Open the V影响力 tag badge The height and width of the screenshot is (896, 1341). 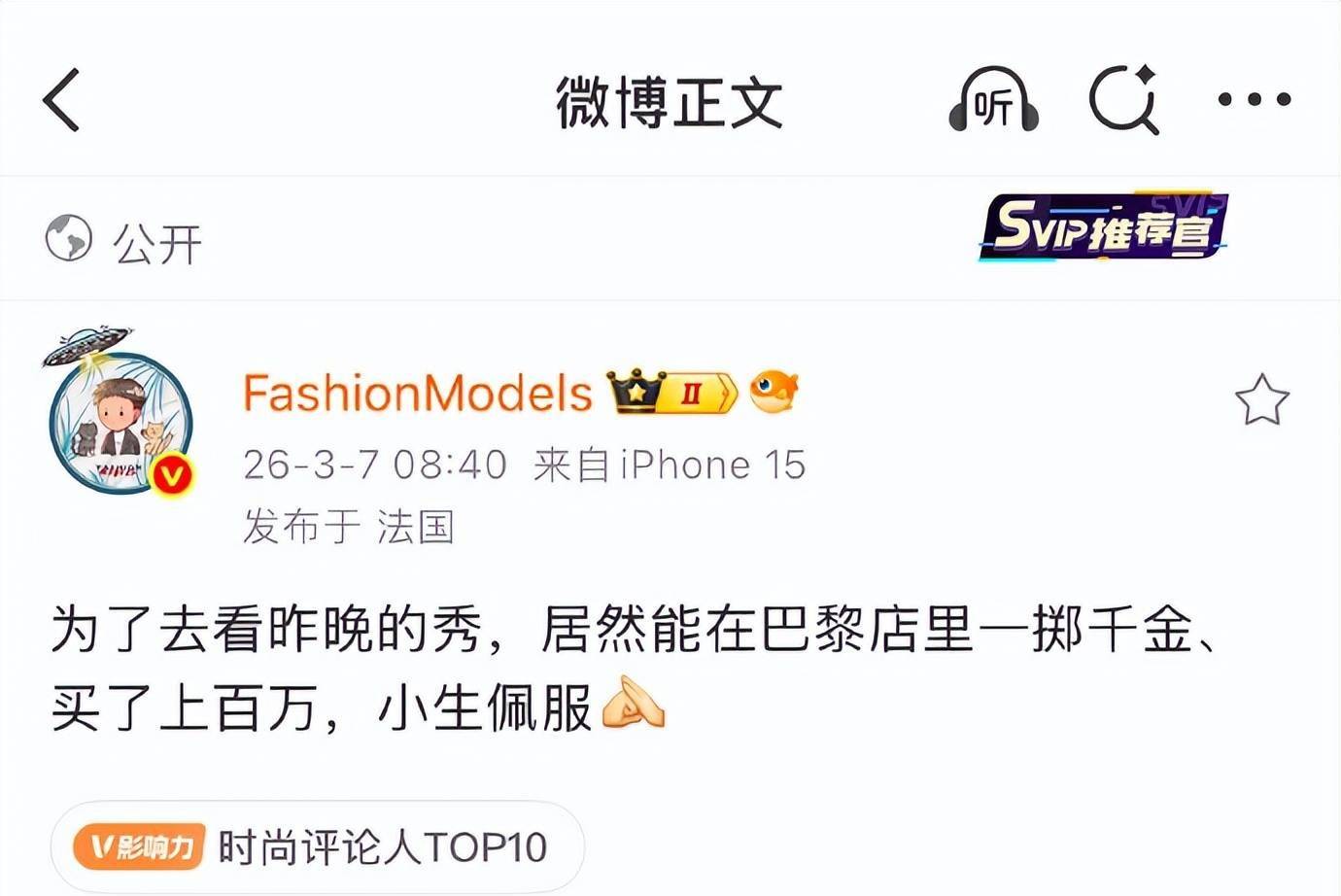(x=139, y=847)
